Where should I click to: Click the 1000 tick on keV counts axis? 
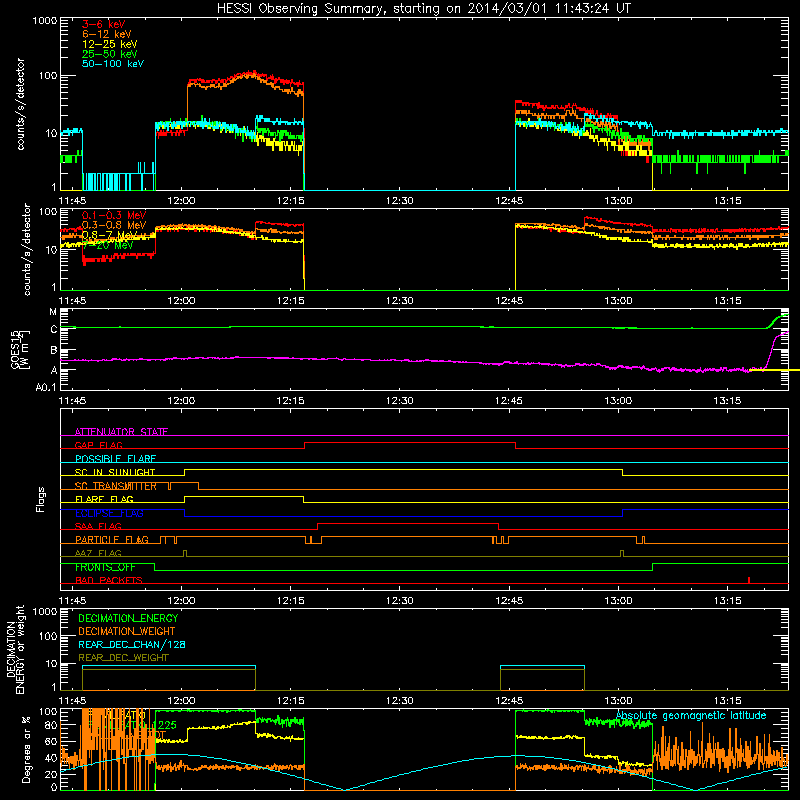(x=45, y=21)
